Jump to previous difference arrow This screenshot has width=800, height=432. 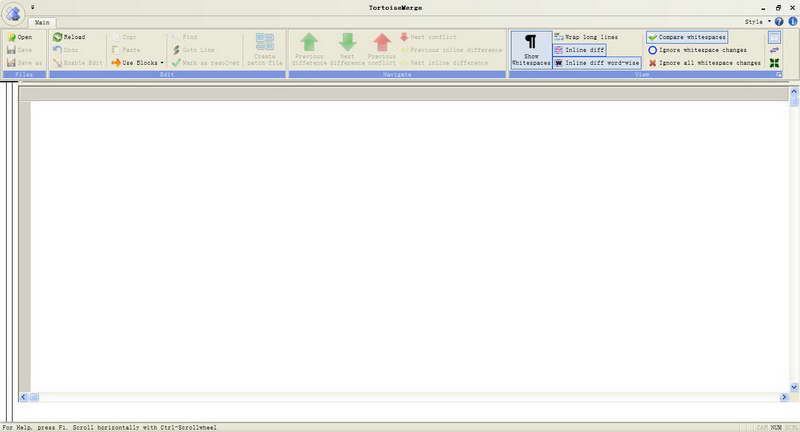pos(309,48)
